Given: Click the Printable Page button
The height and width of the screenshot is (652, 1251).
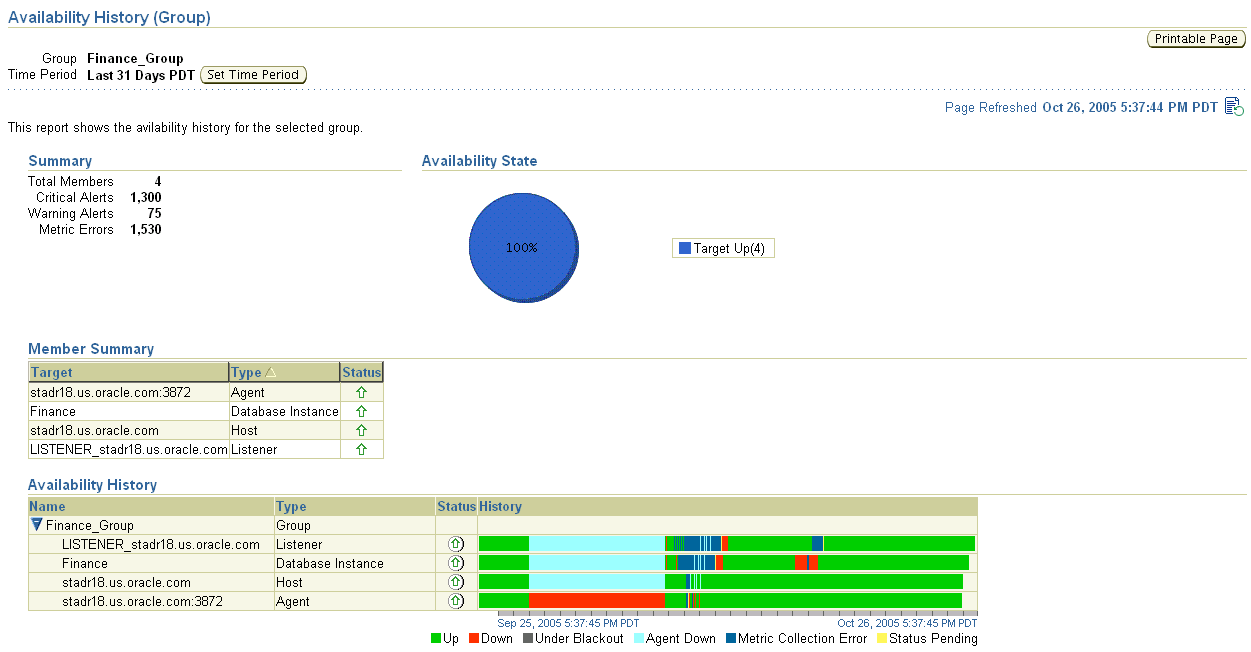Looking at the screenshot, I should click(x=1196, y=38).
